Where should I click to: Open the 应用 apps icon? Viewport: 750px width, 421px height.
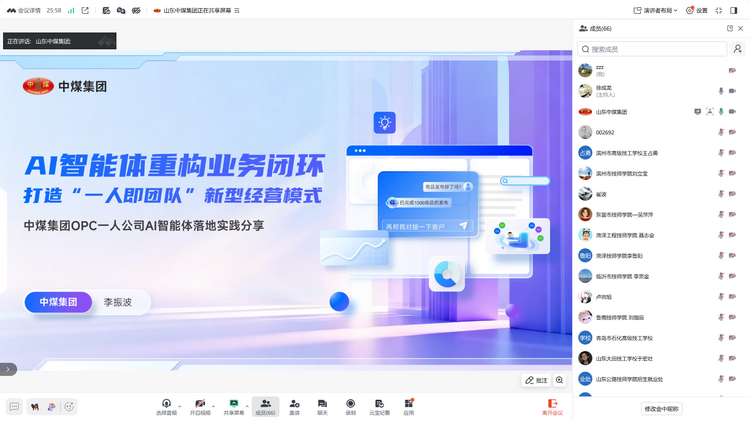[x=408, y=407]
